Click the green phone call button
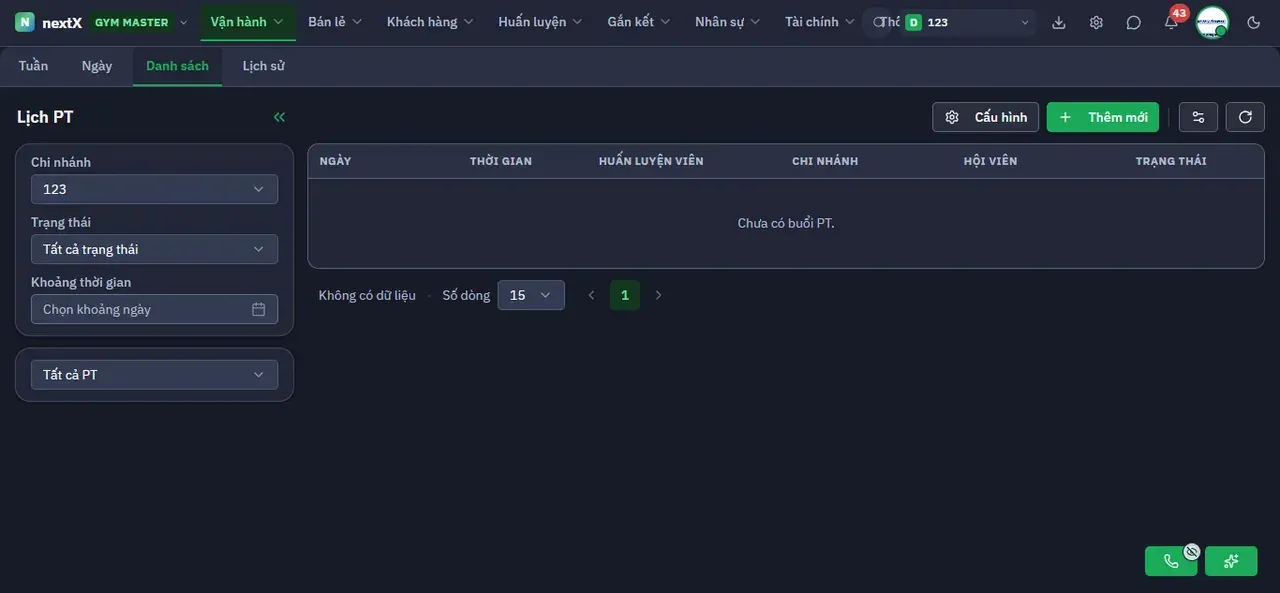1280x593 pixels. coord(1171,561)
